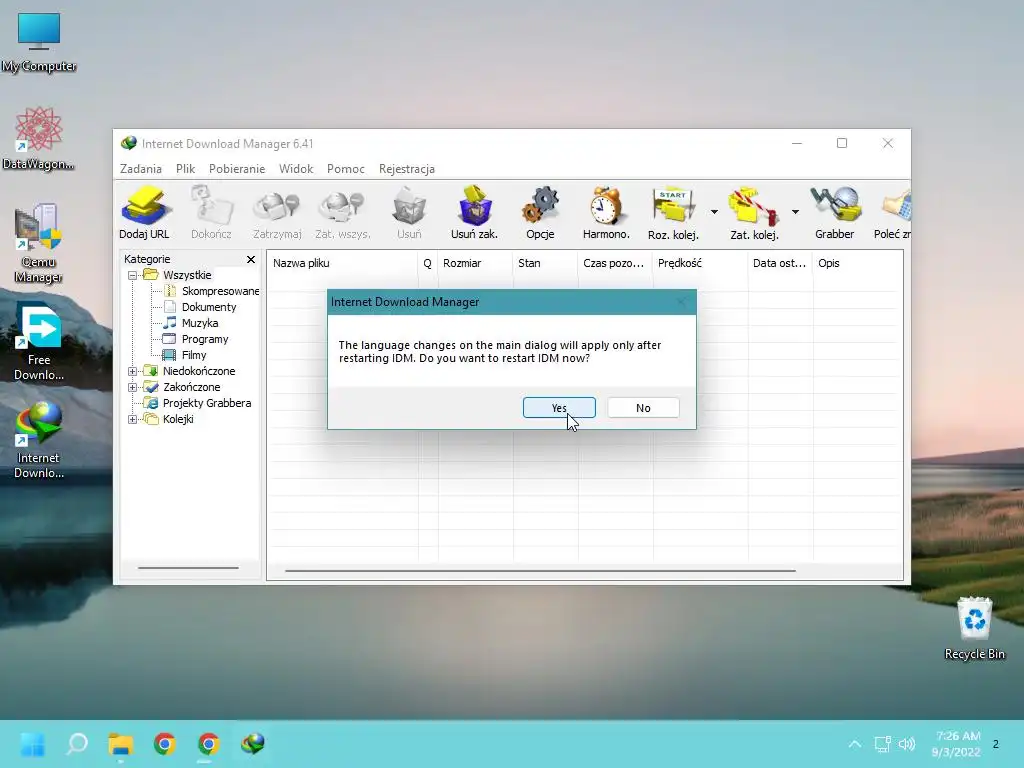The height and width of the screenshot is (768, 1024).
Task: Click the Zat. wszys. toolbar icon
Action: tap(342, 212)
